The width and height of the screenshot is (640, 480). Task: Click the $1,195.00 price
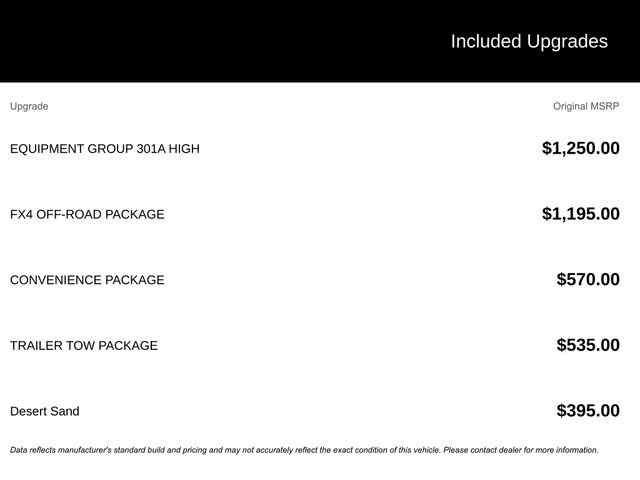(580, 214)
